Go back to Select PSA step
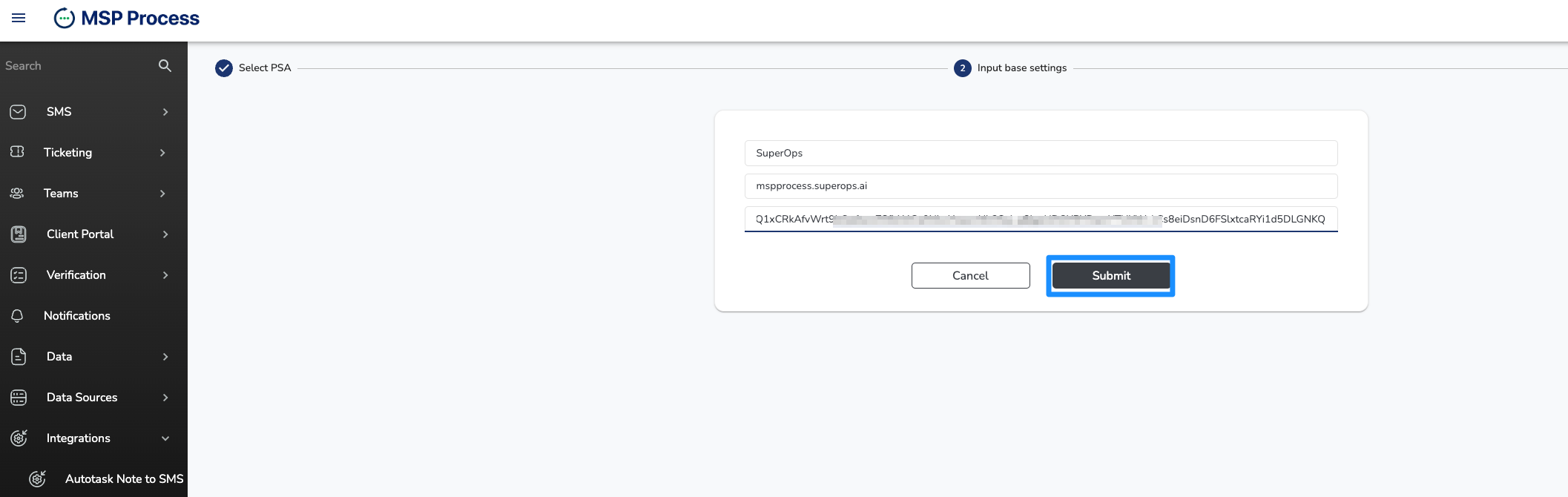The image size is (1568, 497). click(265, 68)
